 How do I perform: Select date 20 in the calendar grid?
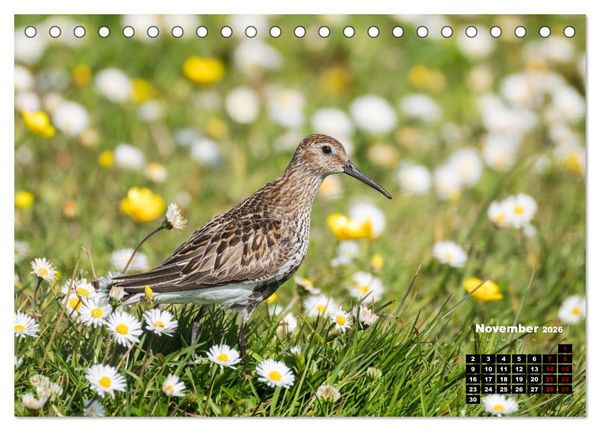pyautogui.click(x=534, y=379)
